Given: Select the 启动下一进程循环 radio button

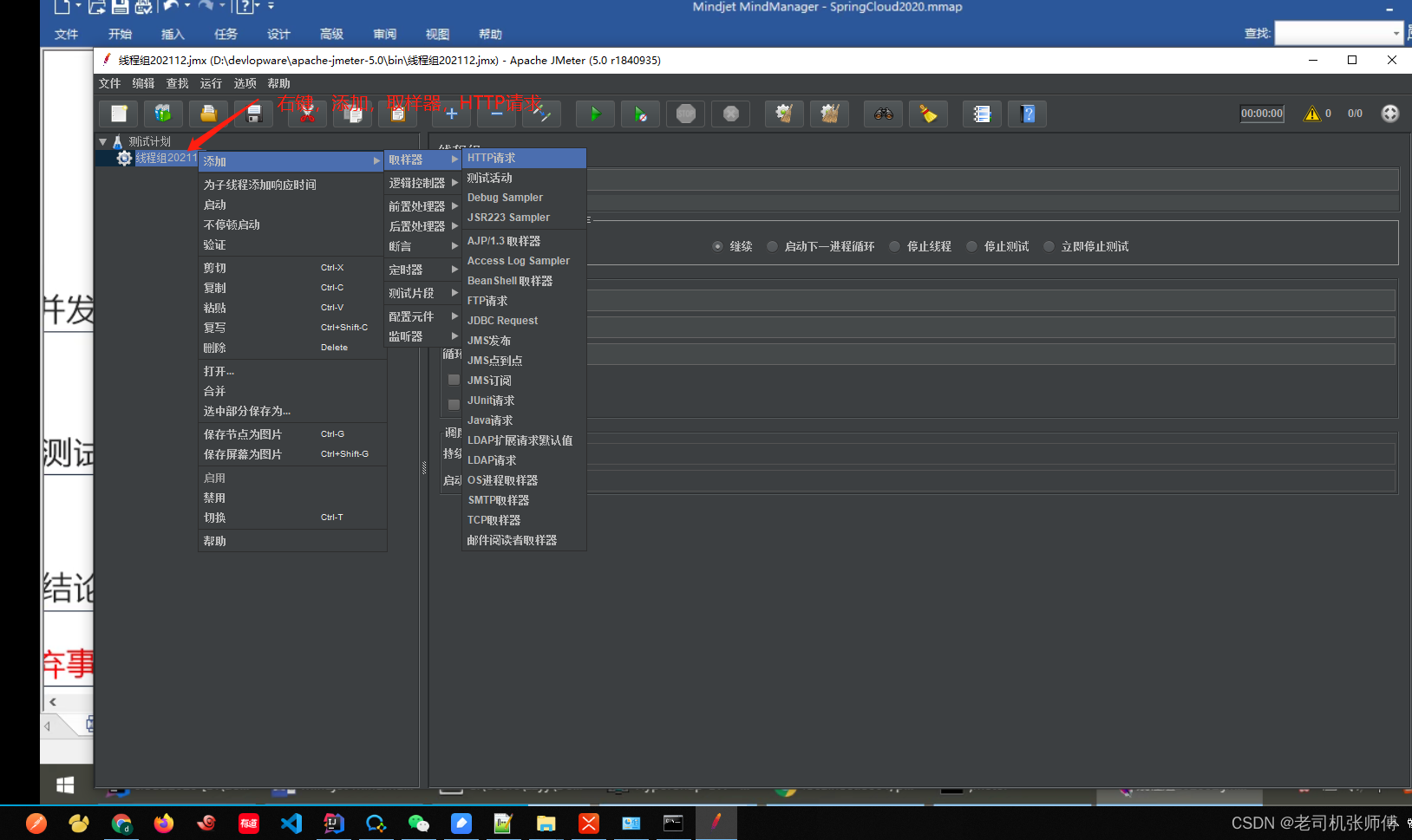Looking at the screenshot, I should [772, 246].
